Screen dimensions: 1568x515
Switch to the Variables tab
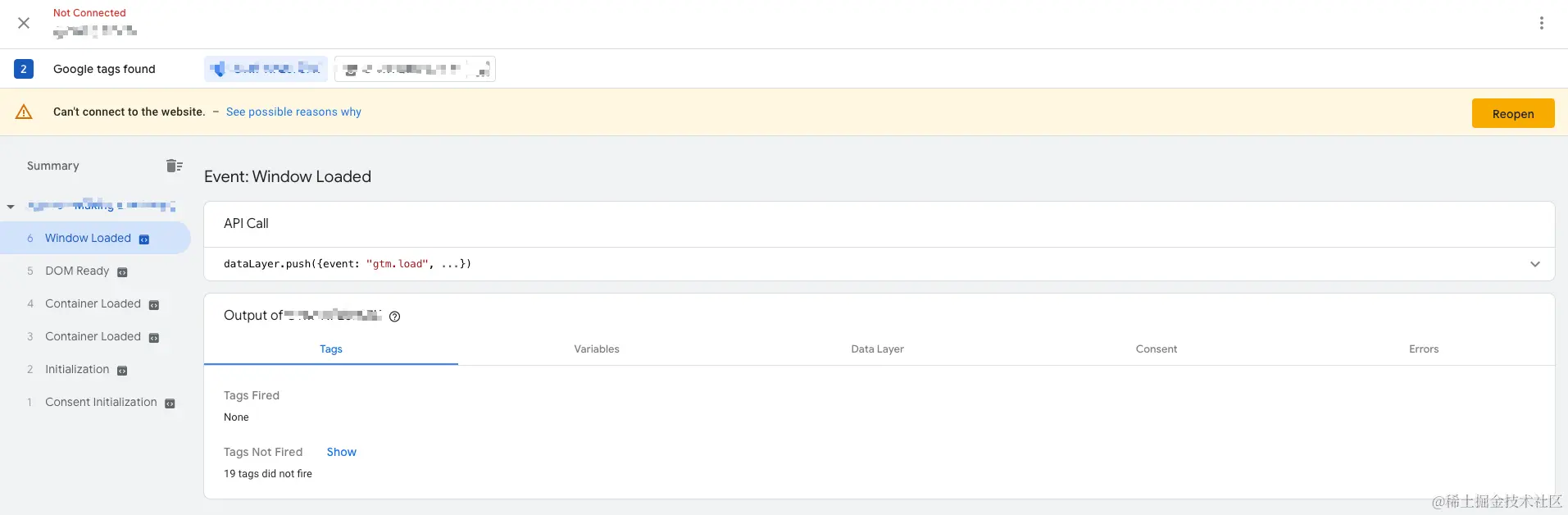(x=597, y=349)
